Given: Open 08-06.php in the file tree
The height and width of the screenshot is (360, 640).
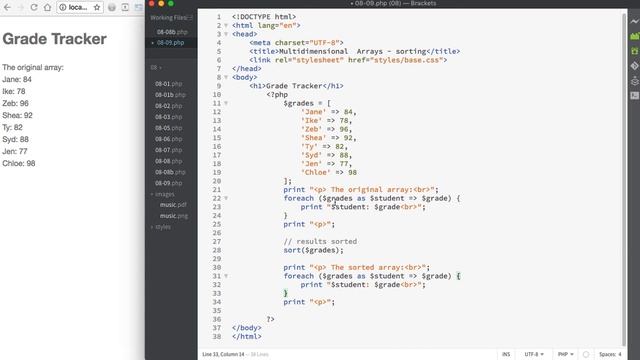Looking at the screenshot, I should point(168,139).
